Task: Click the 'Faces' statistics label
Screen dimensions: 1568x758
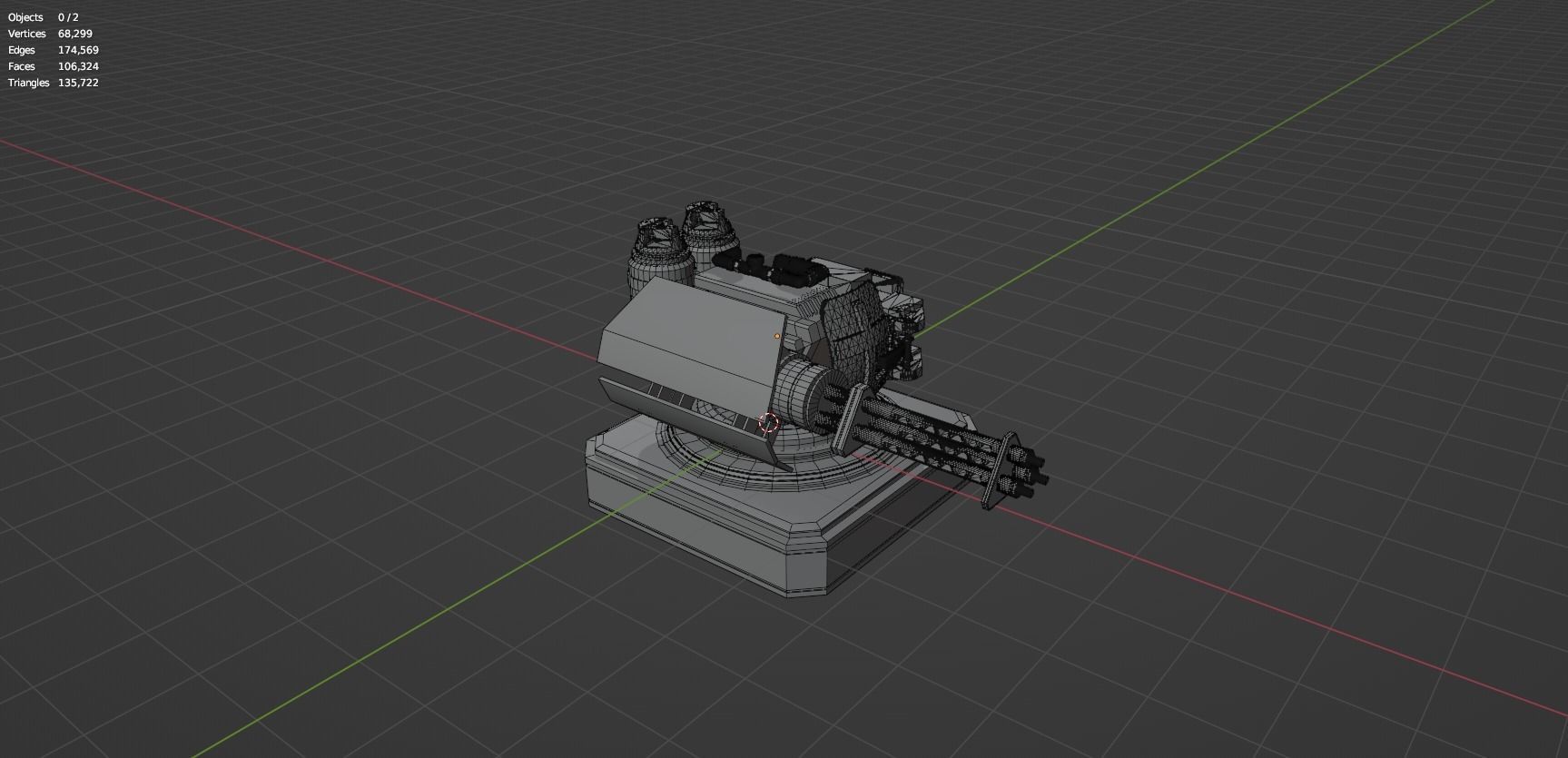Action: (22, 66)
